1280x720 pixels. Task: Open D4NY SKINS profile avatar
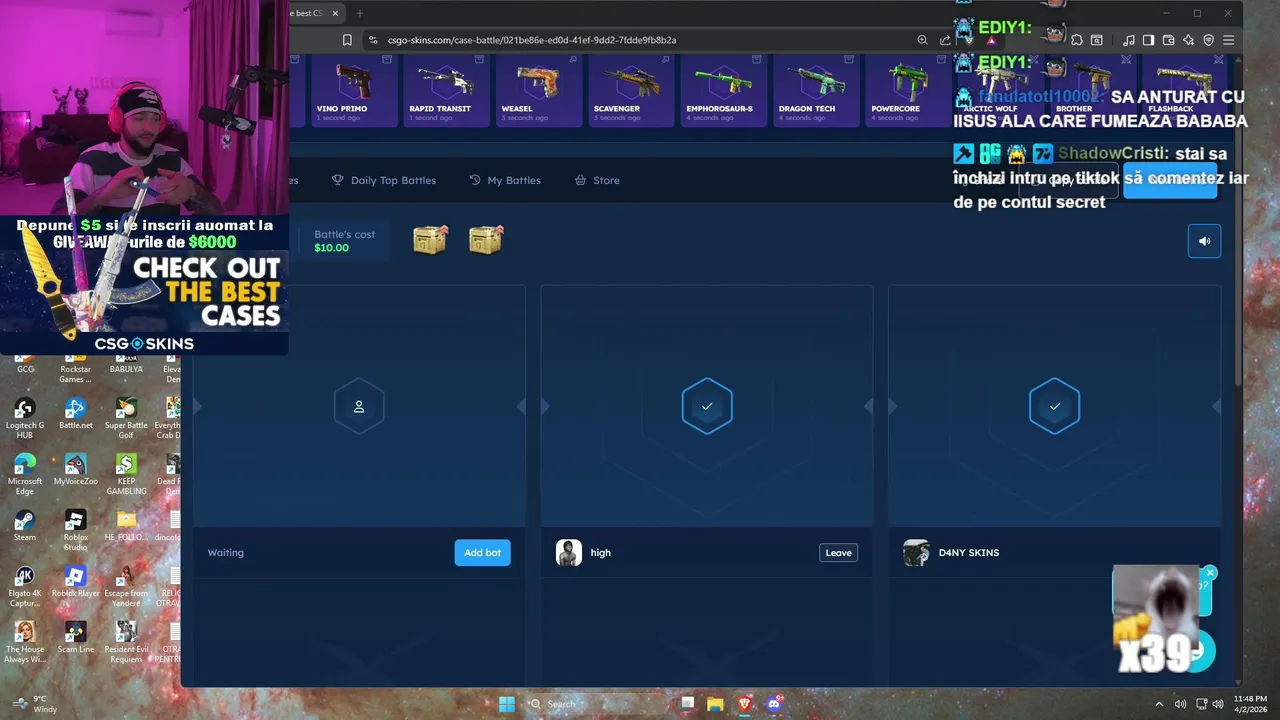[916, 553]
